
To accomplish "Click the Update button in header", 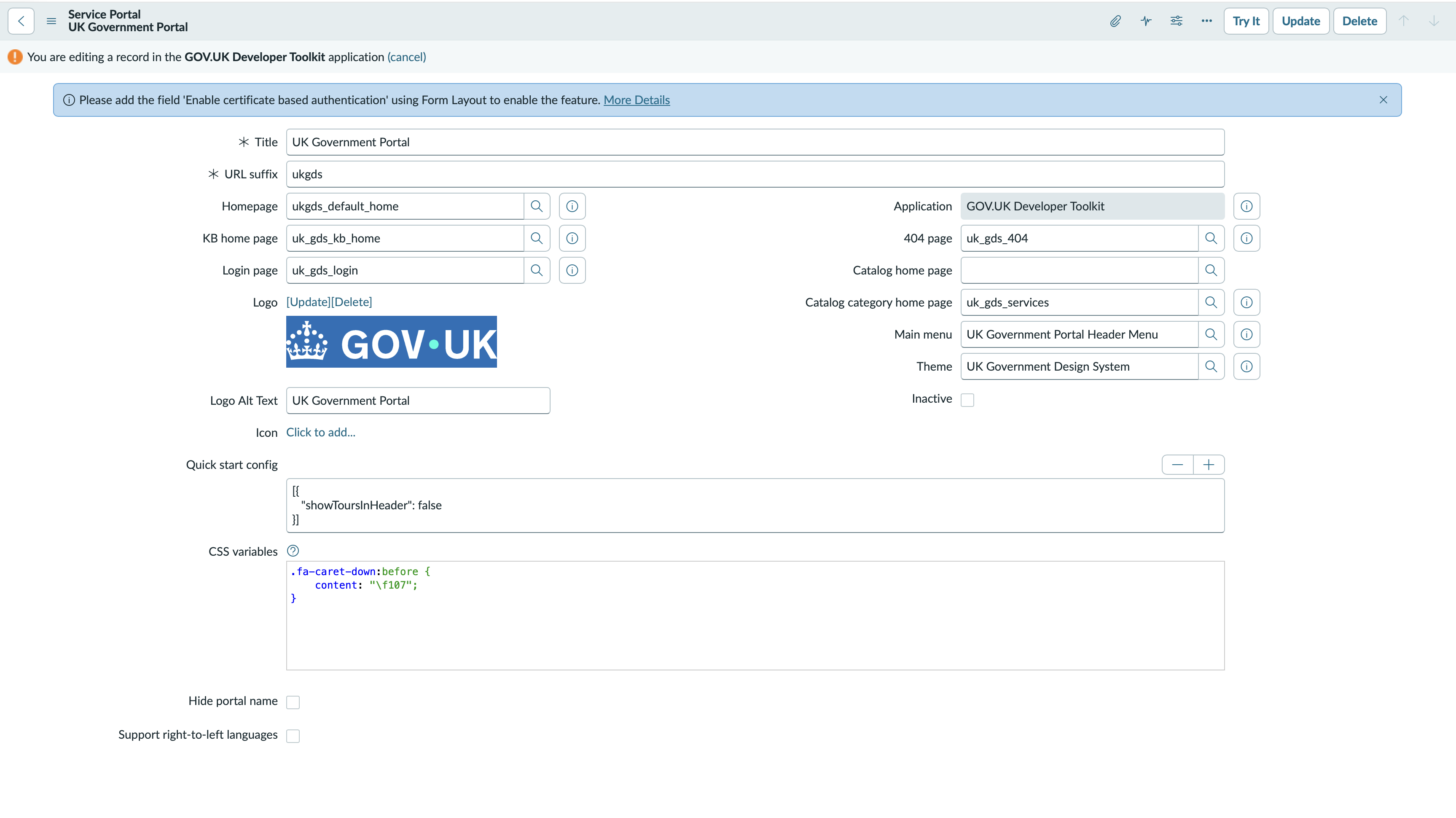I will [1300, 21].
